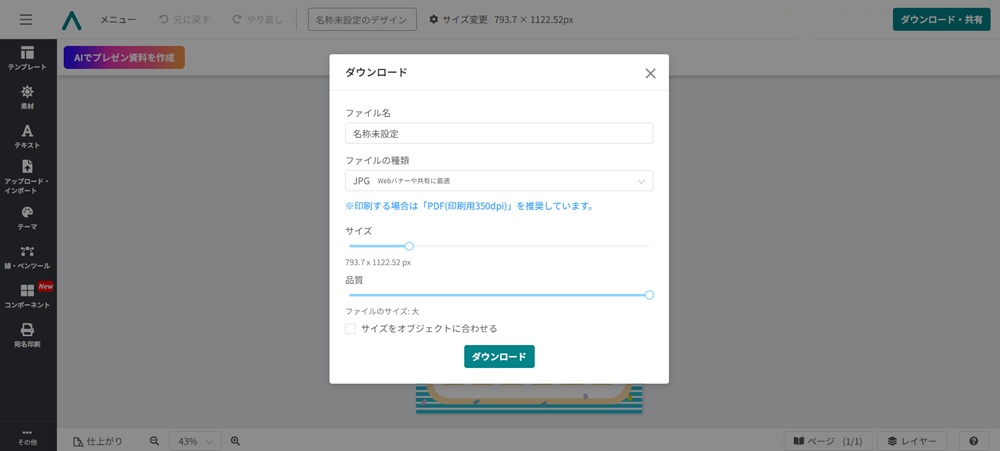Open the テーマ theme palette
Screen dimensions: 1000x451
27,218
